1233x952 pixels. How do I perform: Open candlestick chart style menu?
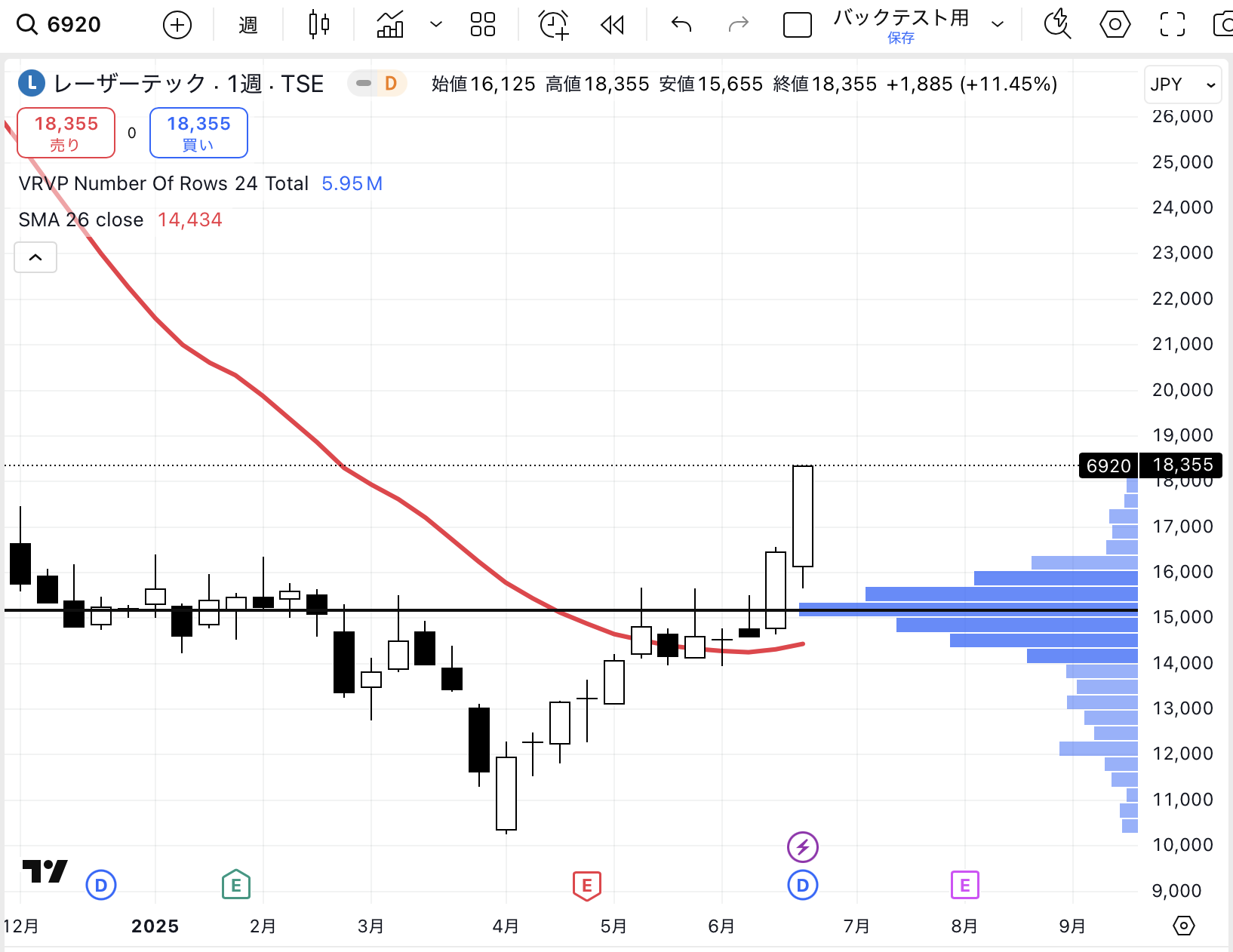click(x=319, y=25)
